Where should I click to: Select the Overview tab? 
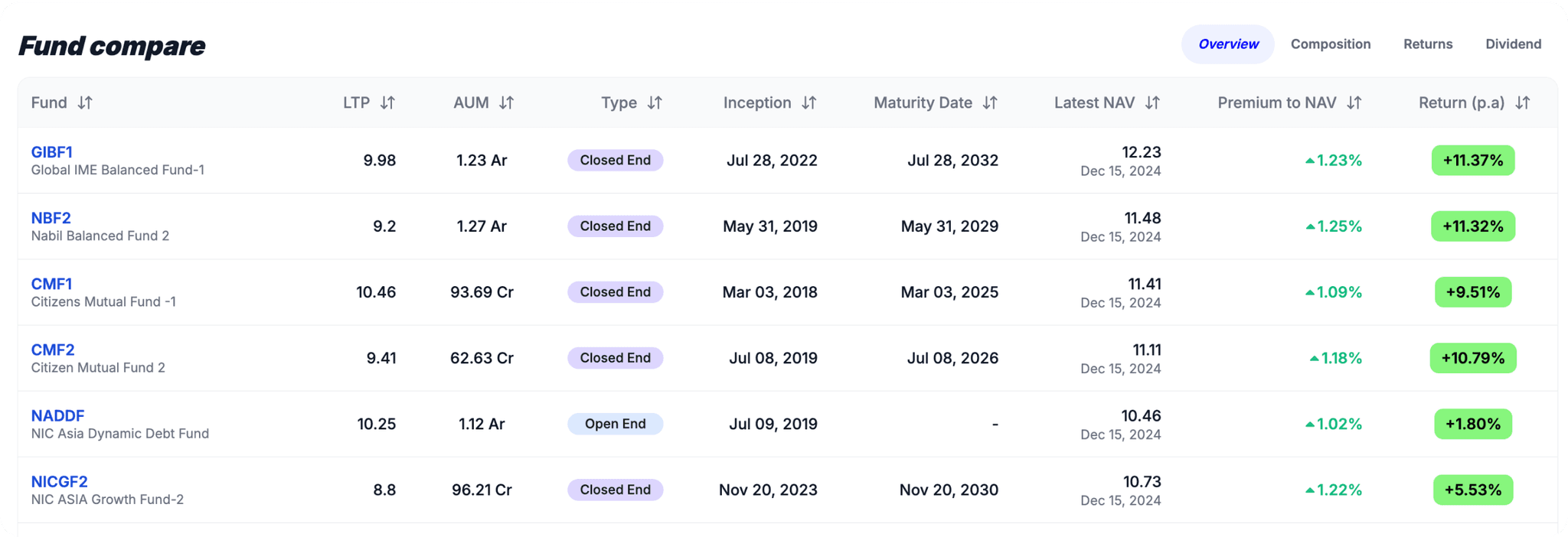coord(1227,44)
